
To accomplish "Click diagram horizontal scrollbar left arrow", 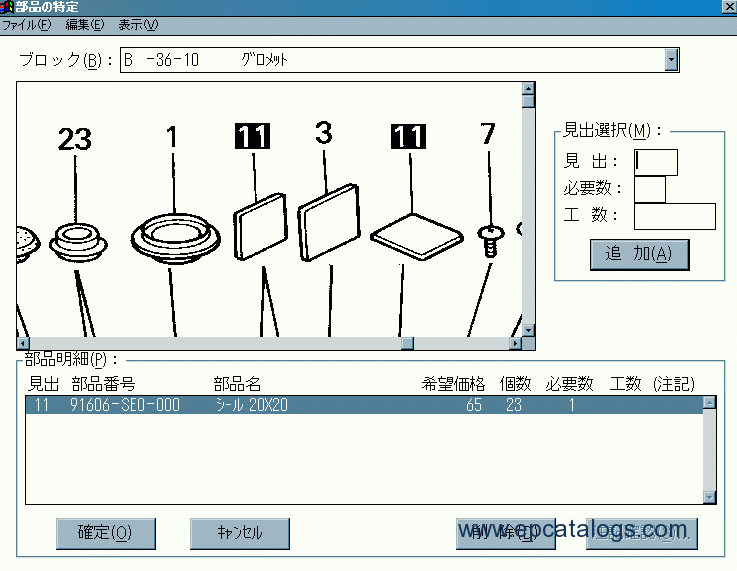I will pos(22,343).
